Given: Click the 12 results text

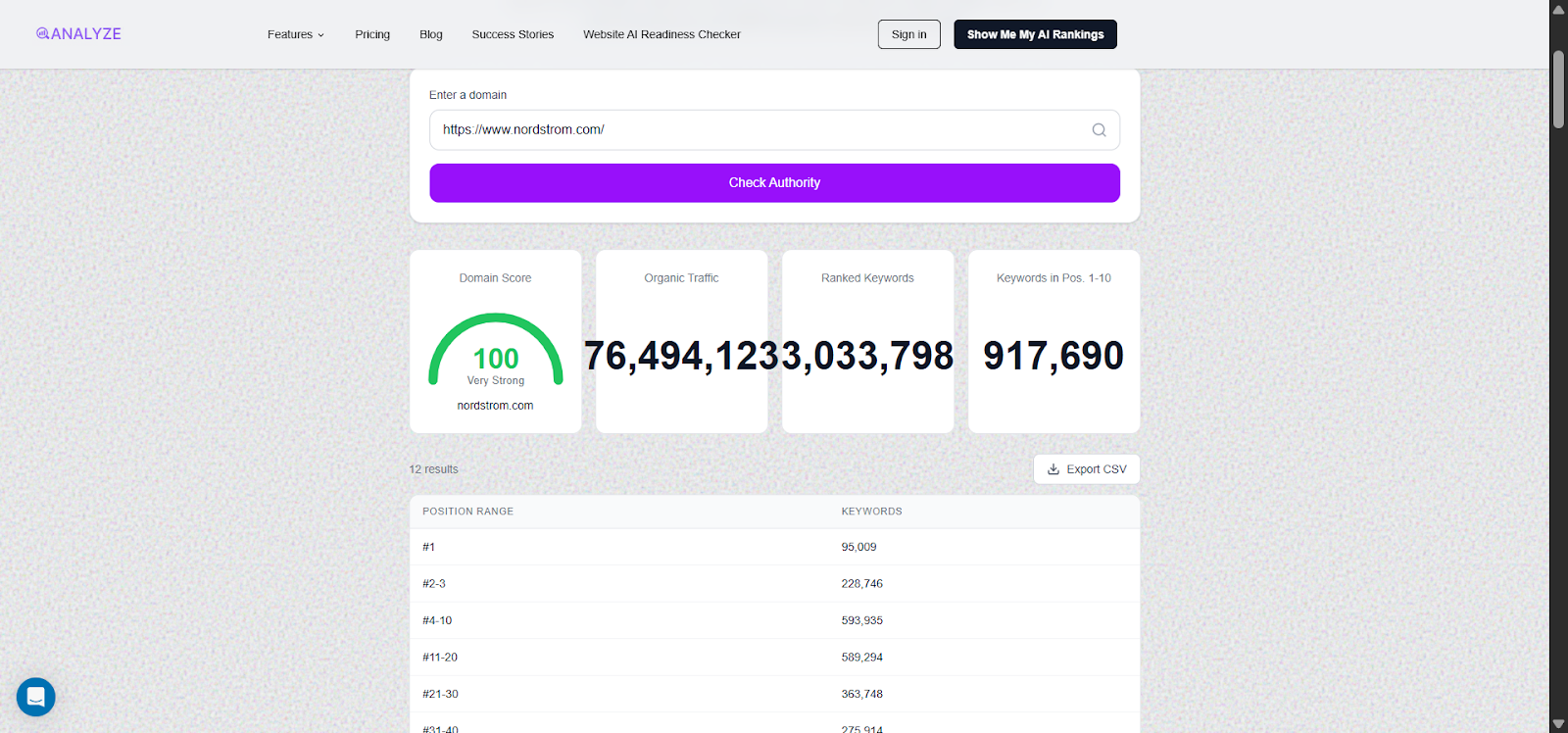Looking at the screenshot, I should click(433, 469).
